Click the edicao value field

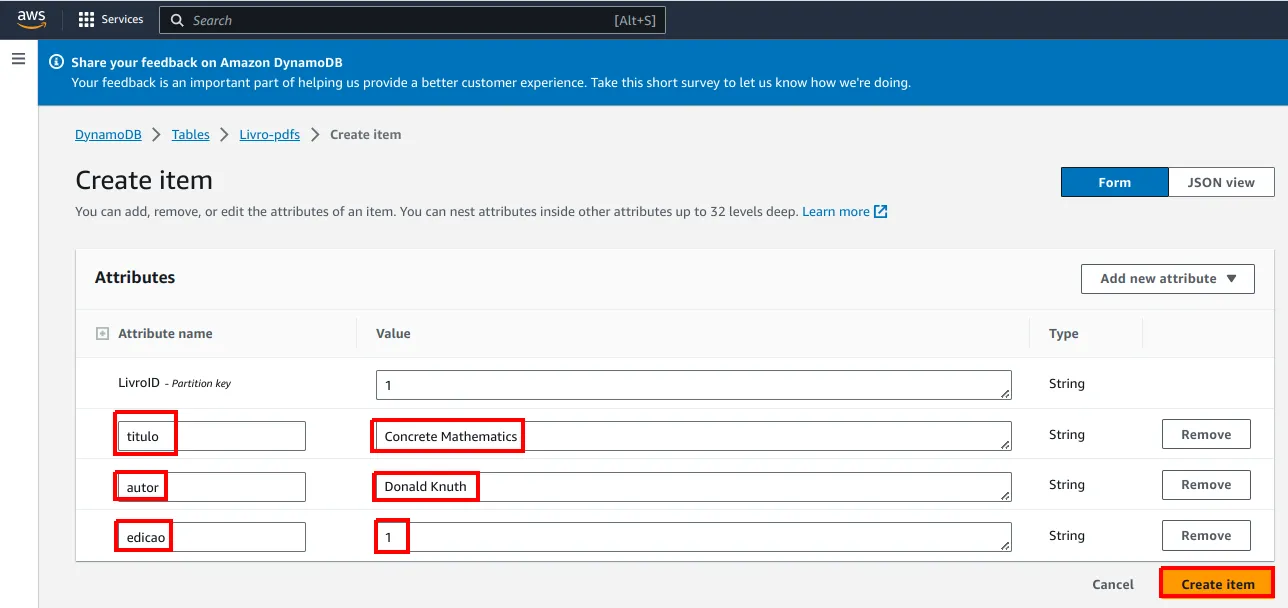pyautogui.click(x=694, y=537)
